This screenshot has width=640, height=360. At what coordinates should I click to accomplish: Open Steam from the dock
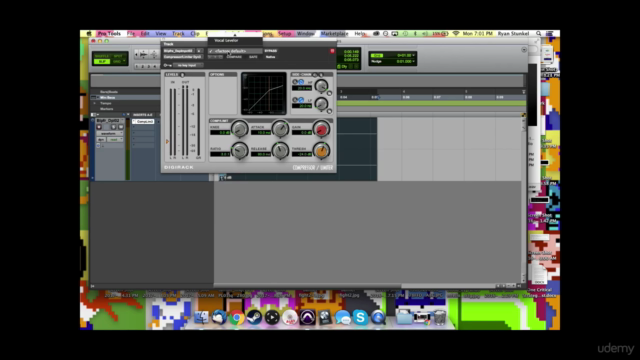(x=254, y=317)
